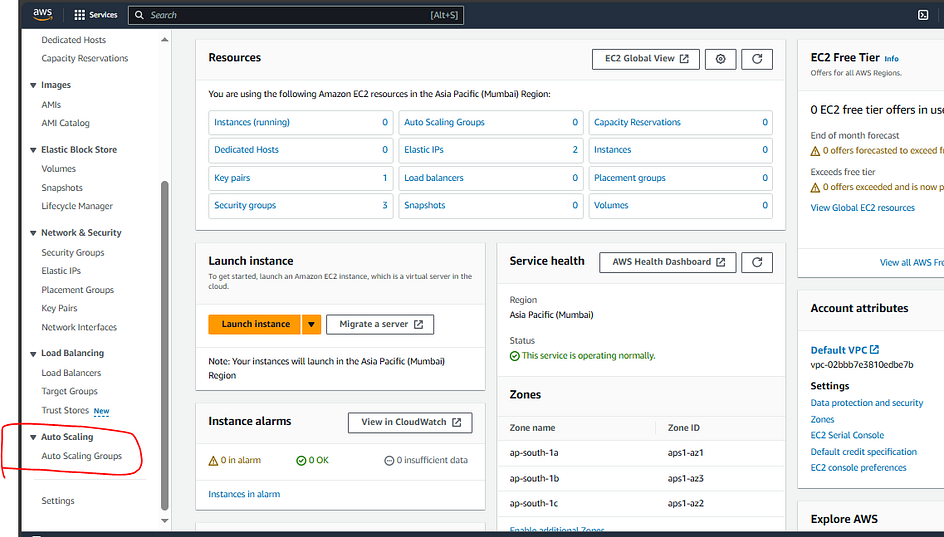Open Placement Groups in sidebar

(x=78, y=290)
